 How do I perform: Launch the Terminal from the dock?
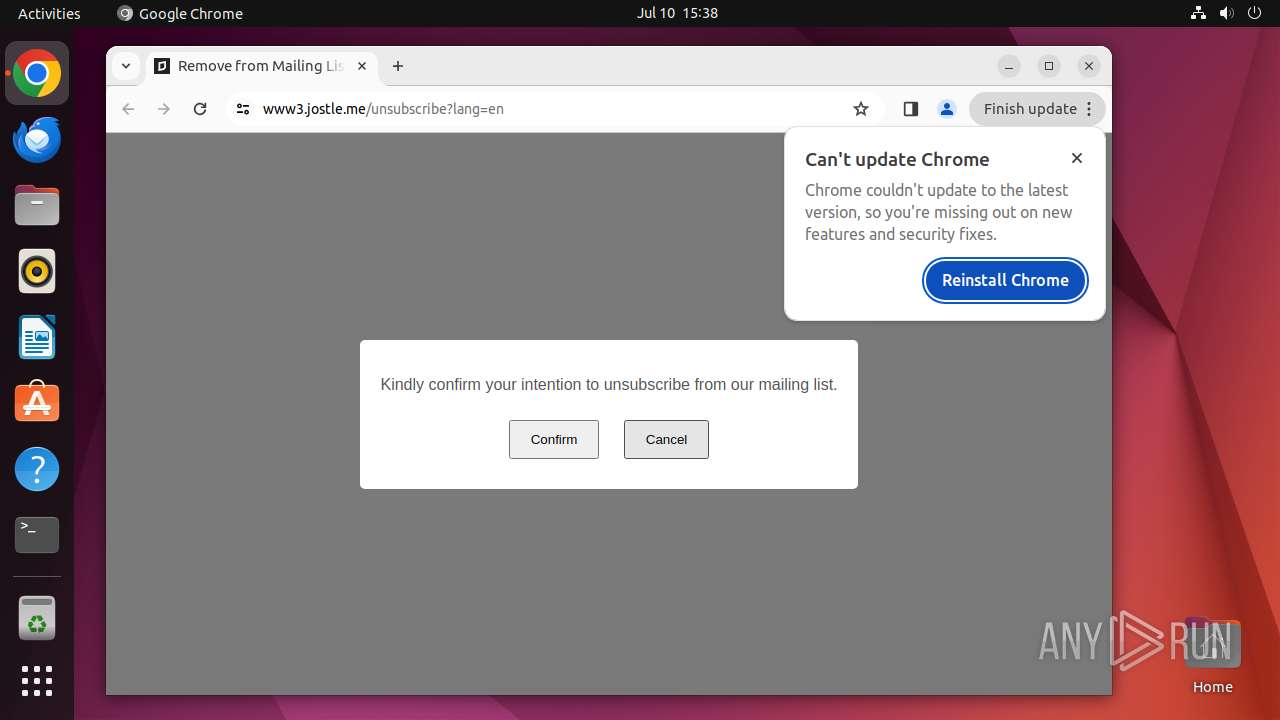coord(37,535)
